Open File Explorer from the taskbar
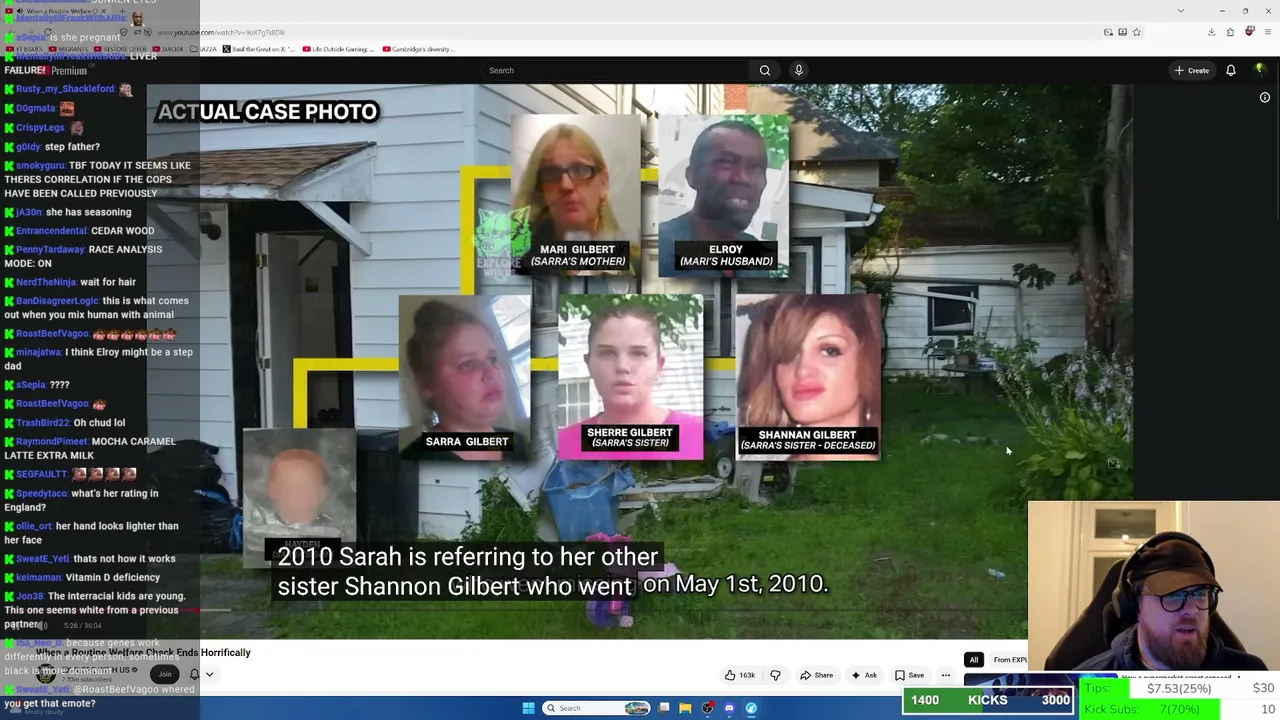 tap(685, 708)
